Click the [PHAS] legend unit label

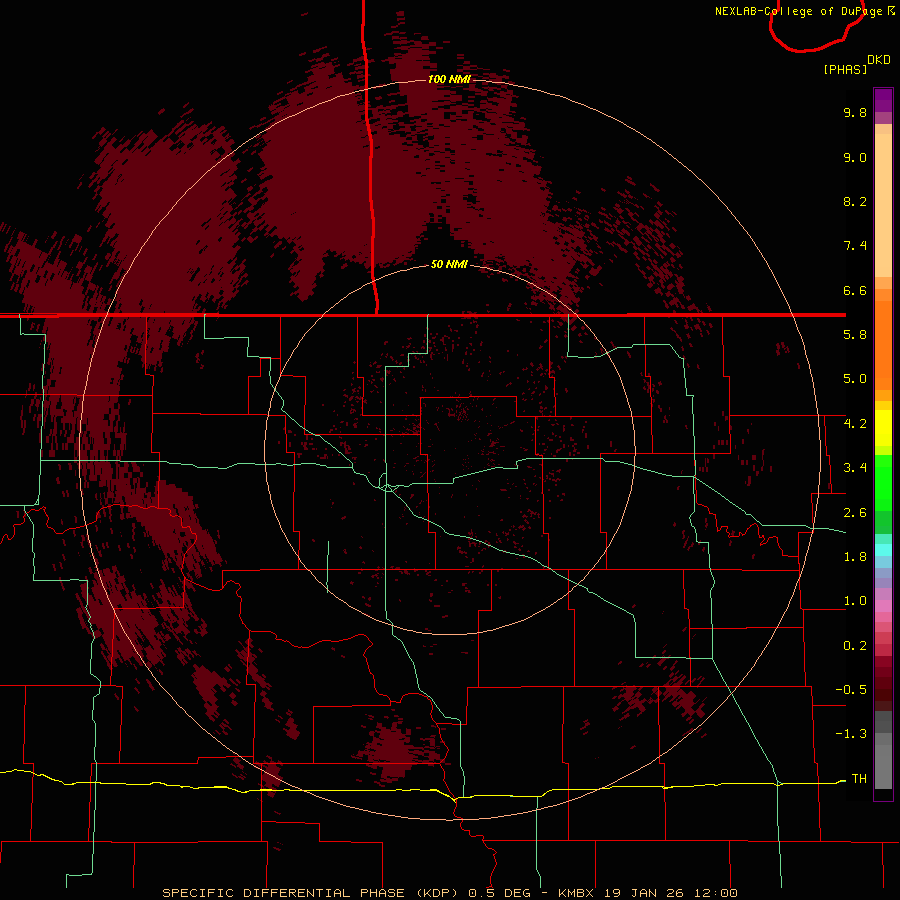[845, 69]
